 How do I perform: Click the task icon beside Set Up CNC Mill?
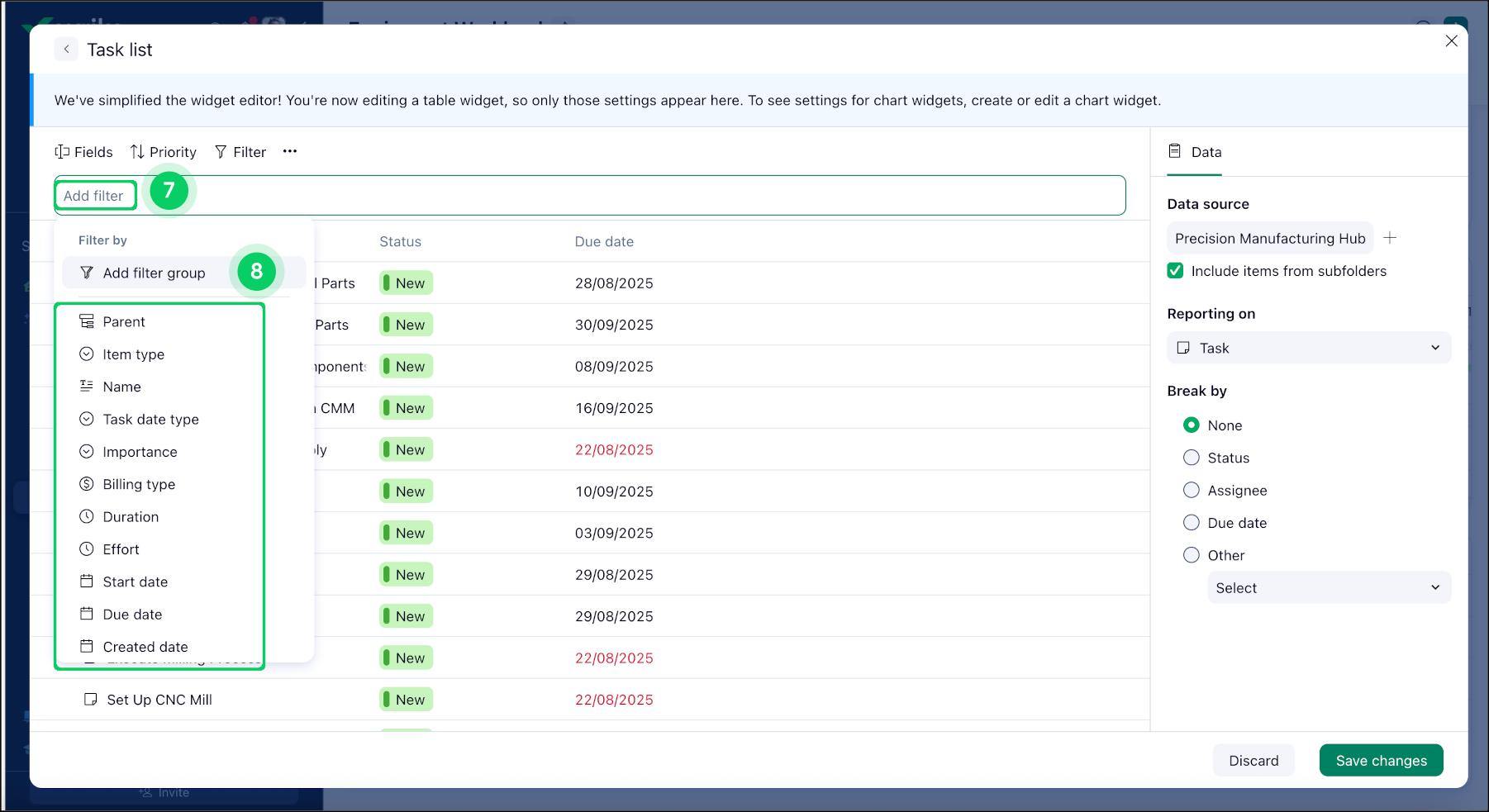click(x=91, y=700)
